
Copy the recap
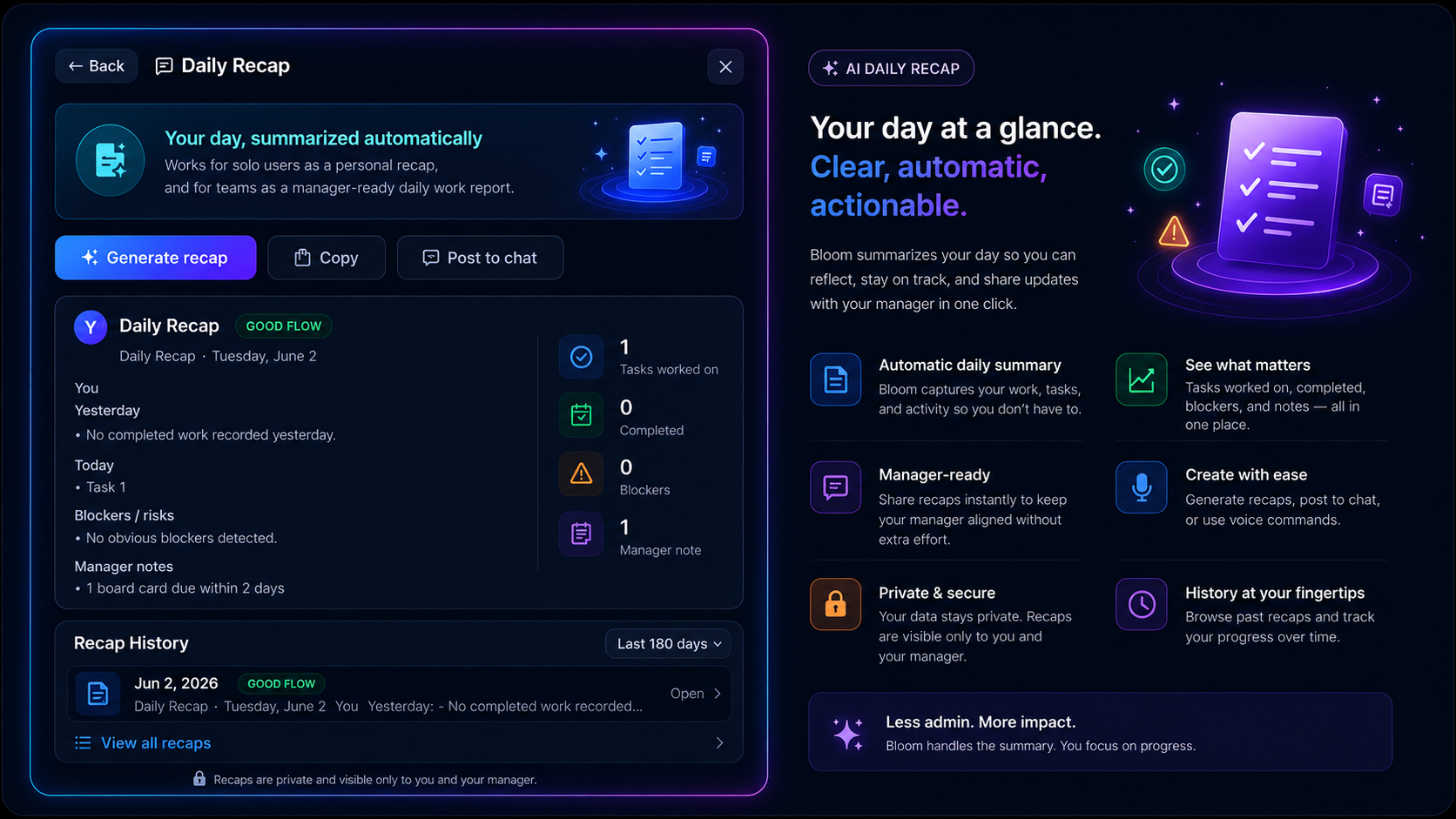click(x=327, y=258)
